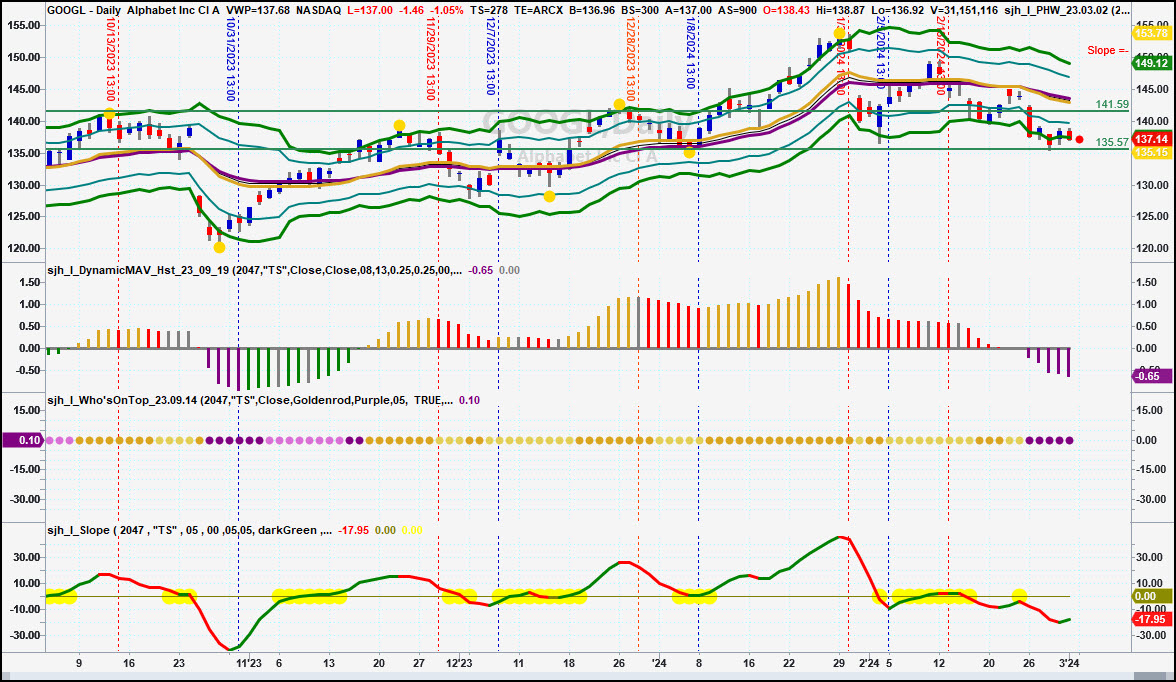Viewport: 1176px width, 682px height.
Task: Click the orange 12/28/2023 13:00 date marker label
Action: point(631,61)
